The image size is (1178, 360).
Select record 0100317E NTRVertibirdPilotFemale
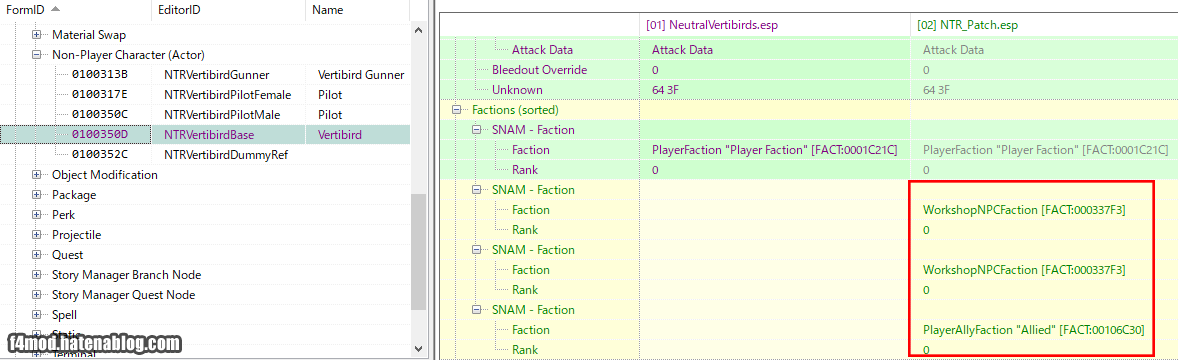tap(205, 95)
